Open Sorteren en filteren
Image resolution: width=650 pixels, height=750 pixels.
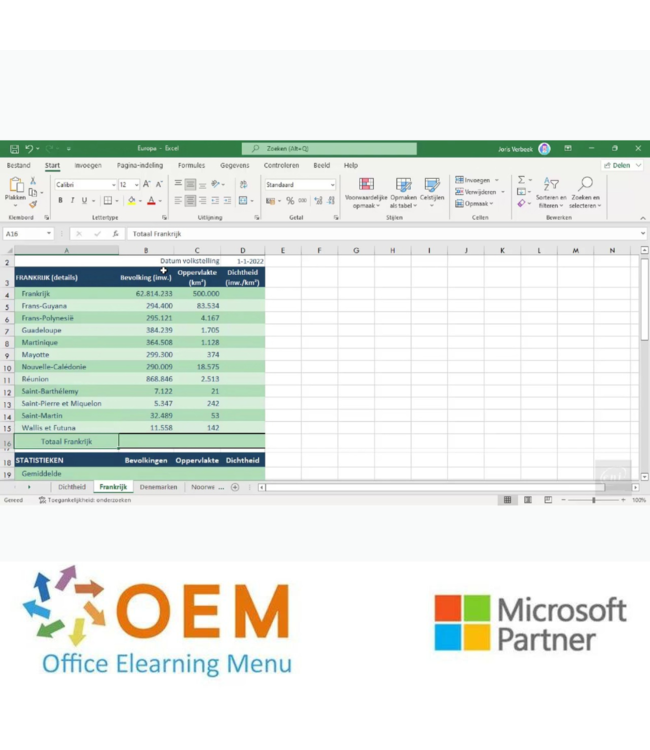coord(551,193)
